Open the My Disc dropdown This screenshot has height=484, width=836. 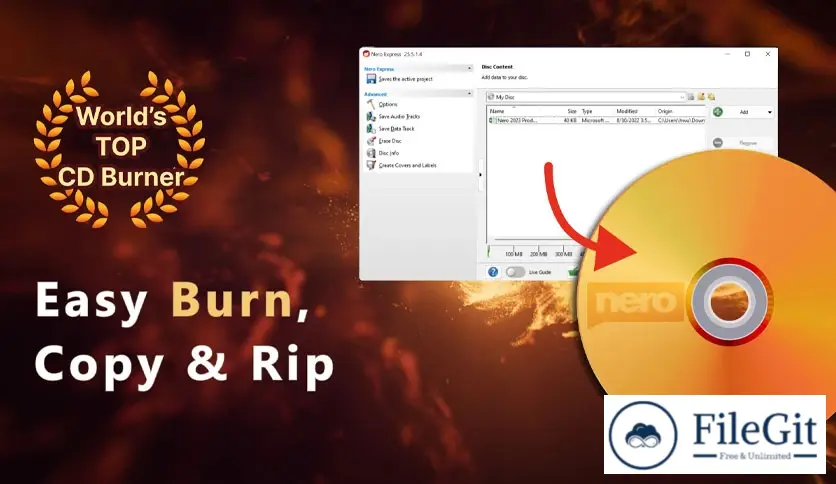point(682,97)
